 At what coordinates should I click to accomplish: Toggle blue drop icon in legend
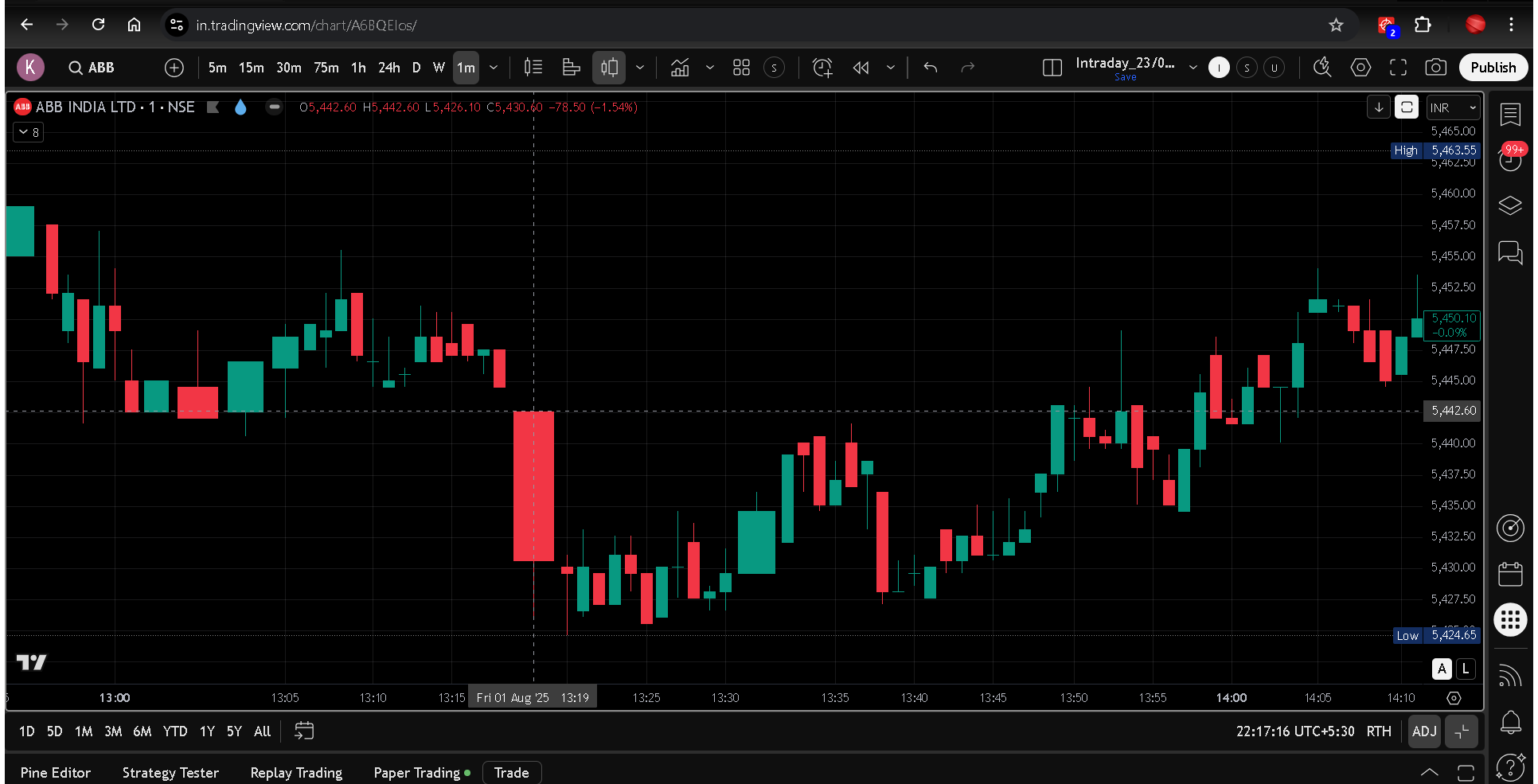coord(240,107)
